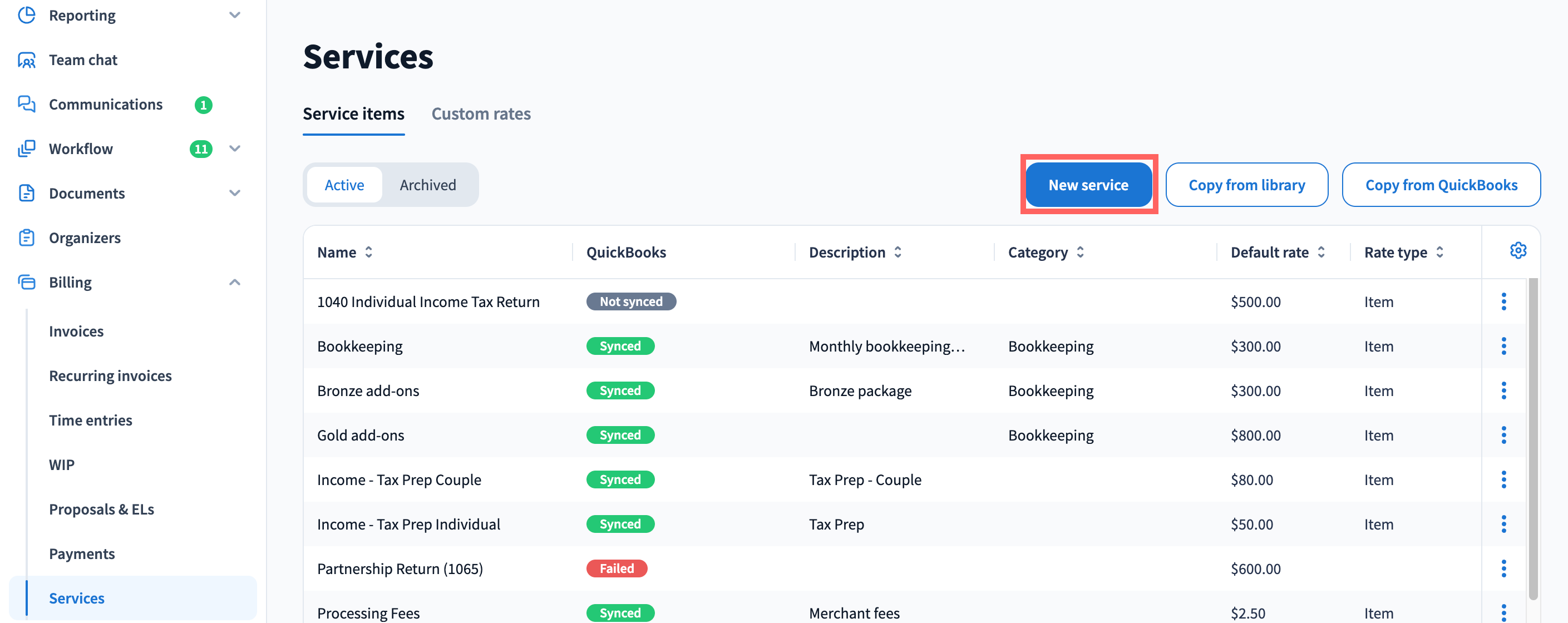Open actions menu for Partnership Return (1065)
1568x623 pixels.
(x=1503, y=568)
